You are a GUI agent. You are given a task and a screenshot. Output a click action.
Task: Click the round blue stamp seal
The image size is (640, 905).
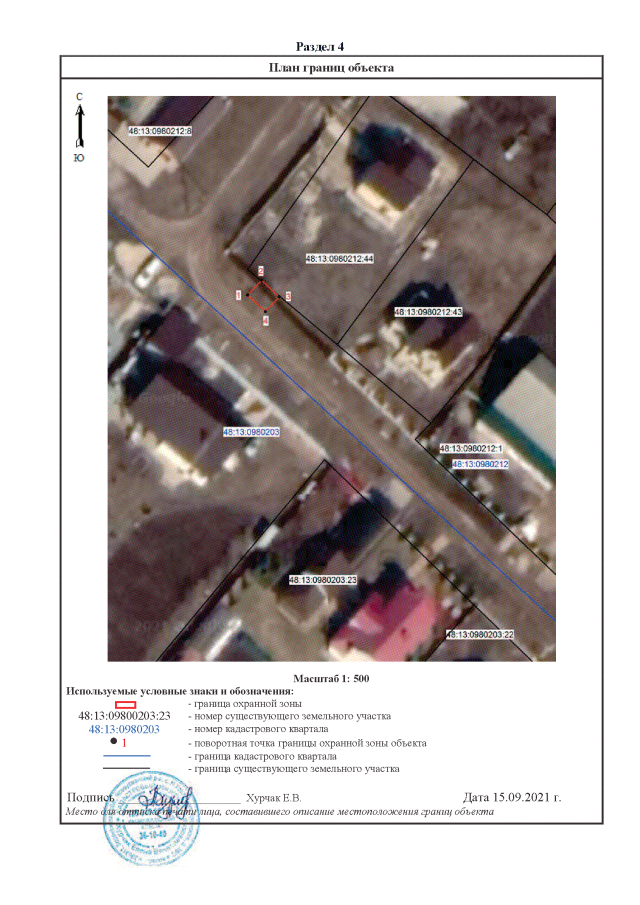[145, 832]
